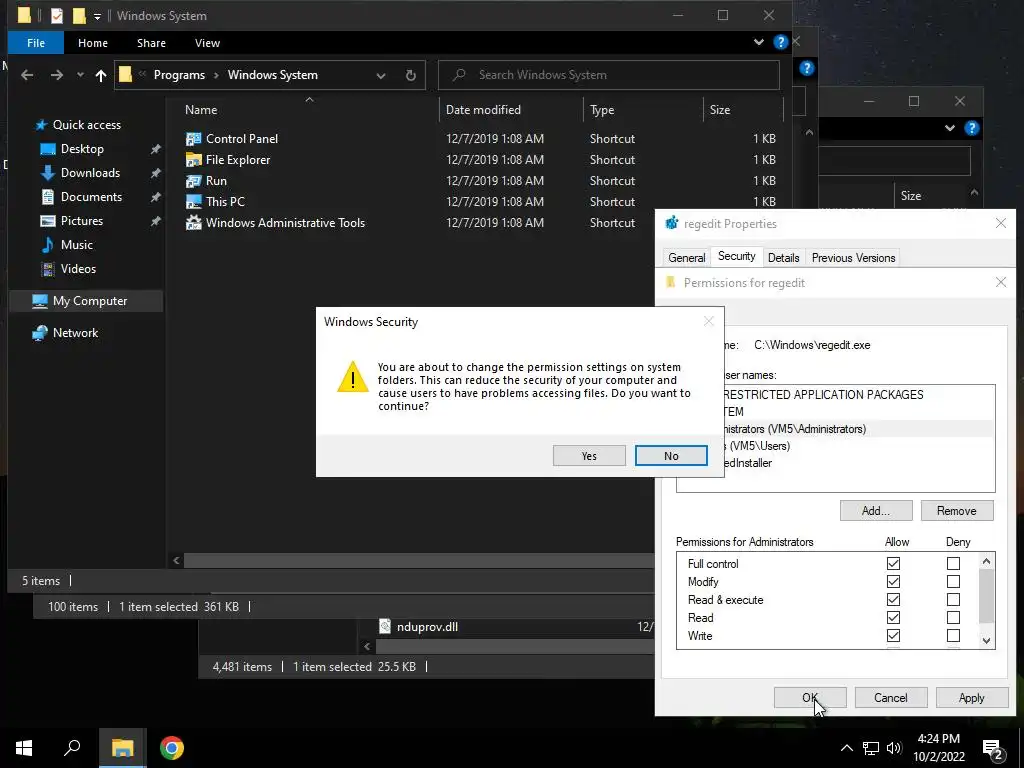Image resolution: width=1024 pixels, height=768 pixels.
Task: Click Apply in the Permissions dialog
Action: coord(972,697)
